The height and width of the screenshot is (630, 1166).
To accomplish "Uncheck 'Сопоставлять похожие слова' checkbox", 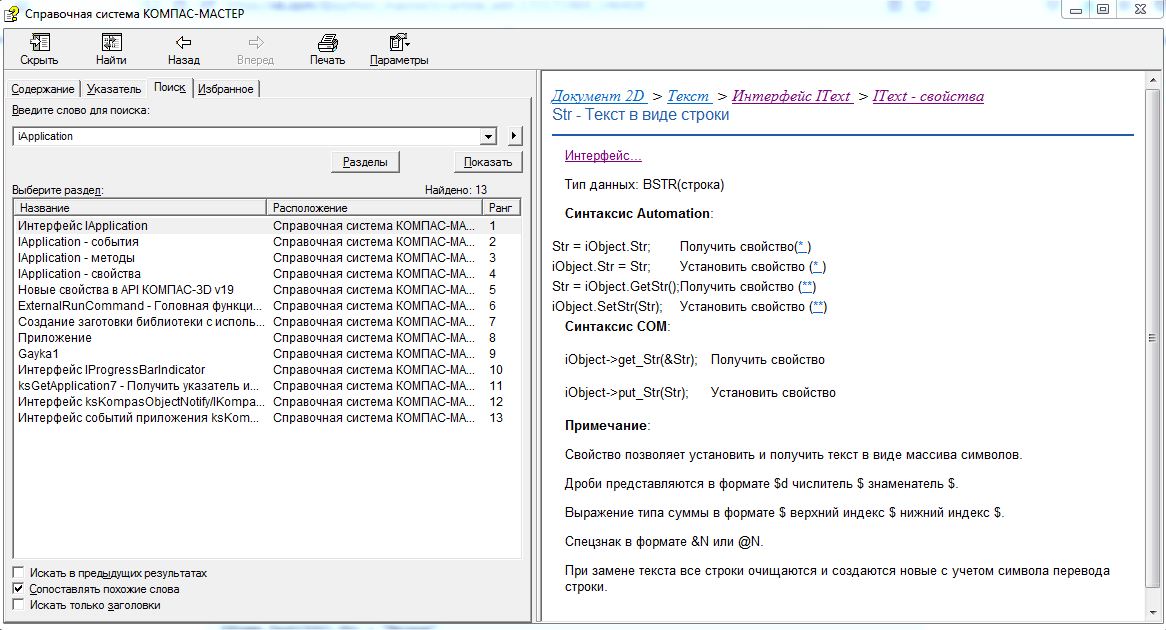I will 19,588.
